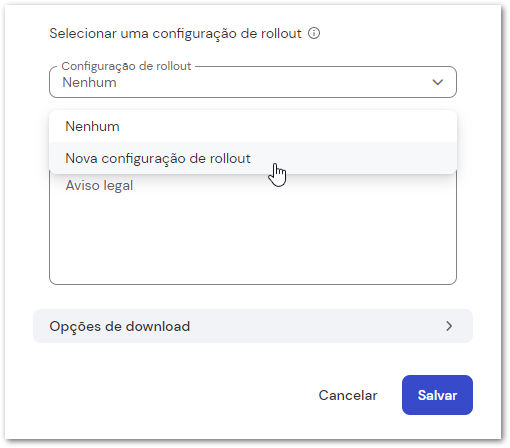Click the selected Nenhum value in combo box
510x448 pixels.
tap(89, 82)
